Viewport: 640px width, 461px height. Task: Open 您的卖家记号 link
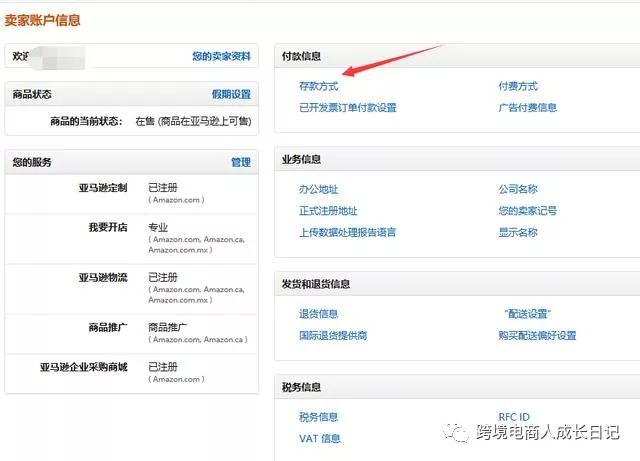(x=527, y=211)
